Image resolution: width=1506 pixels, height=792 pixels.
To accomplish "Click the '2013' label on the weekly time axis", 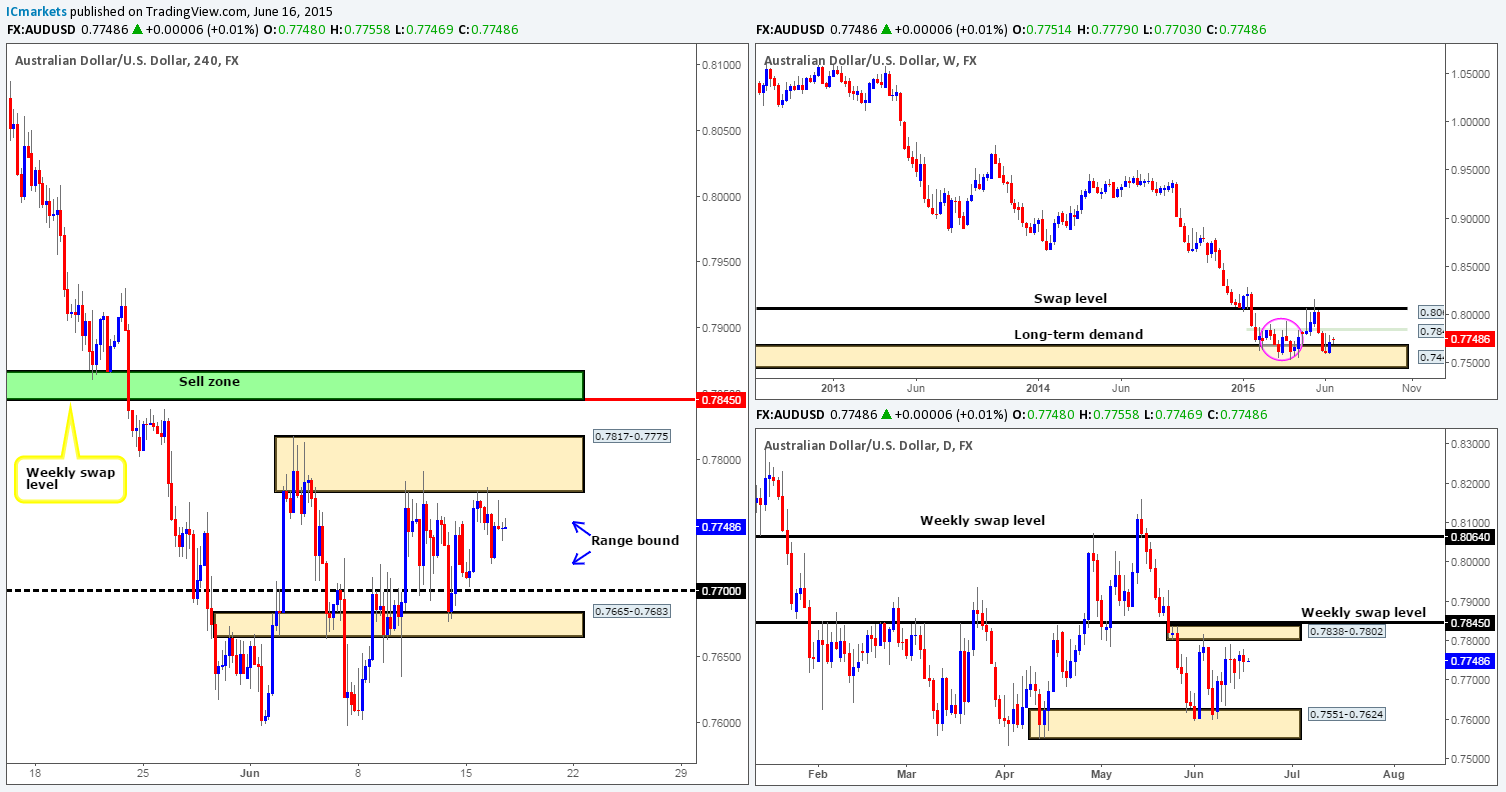I will 833,387.
